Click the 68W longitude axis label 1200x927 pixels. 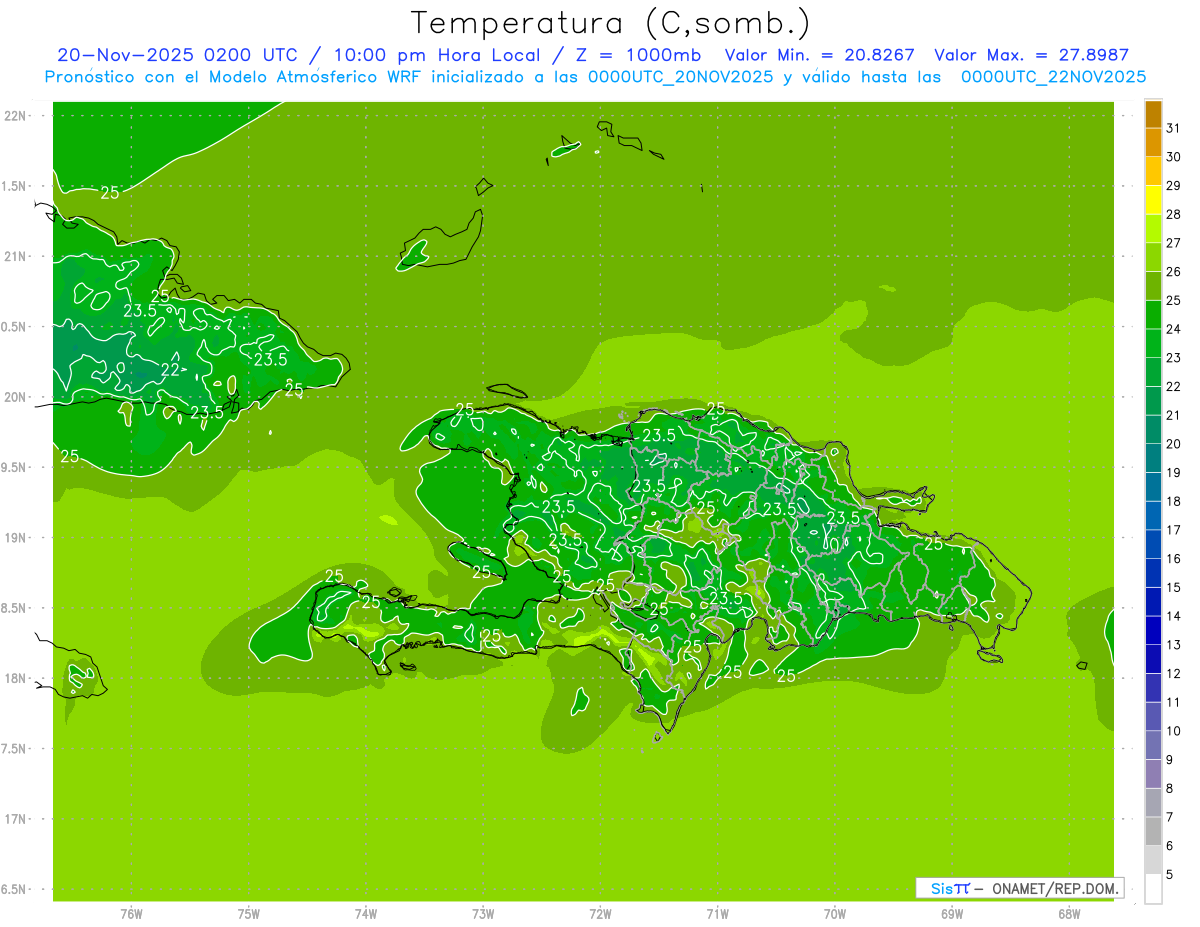[x=1069, y=913]
